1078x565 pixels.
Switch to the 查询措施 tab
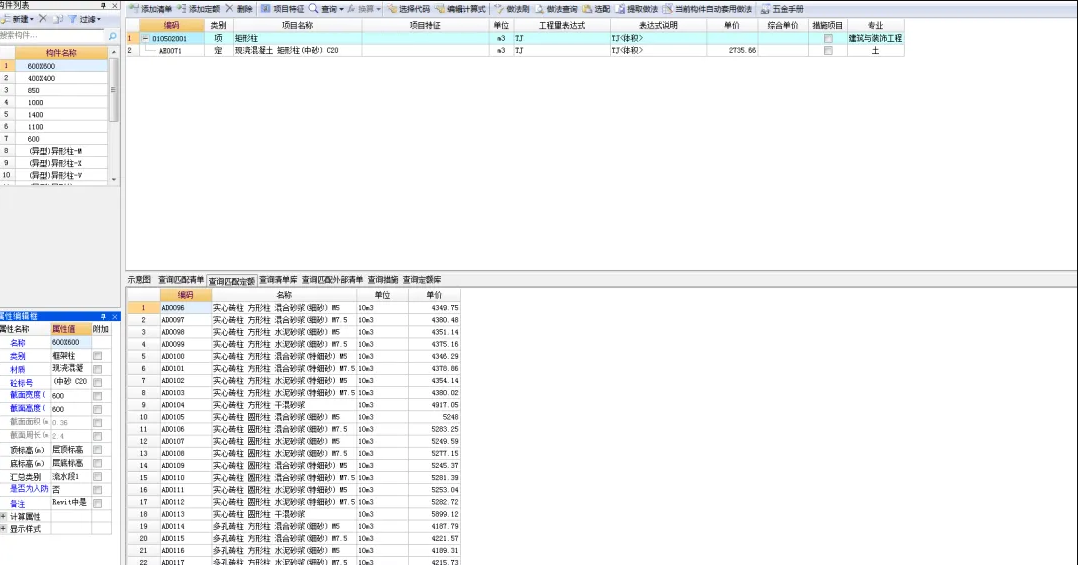[x=383, y=280]
